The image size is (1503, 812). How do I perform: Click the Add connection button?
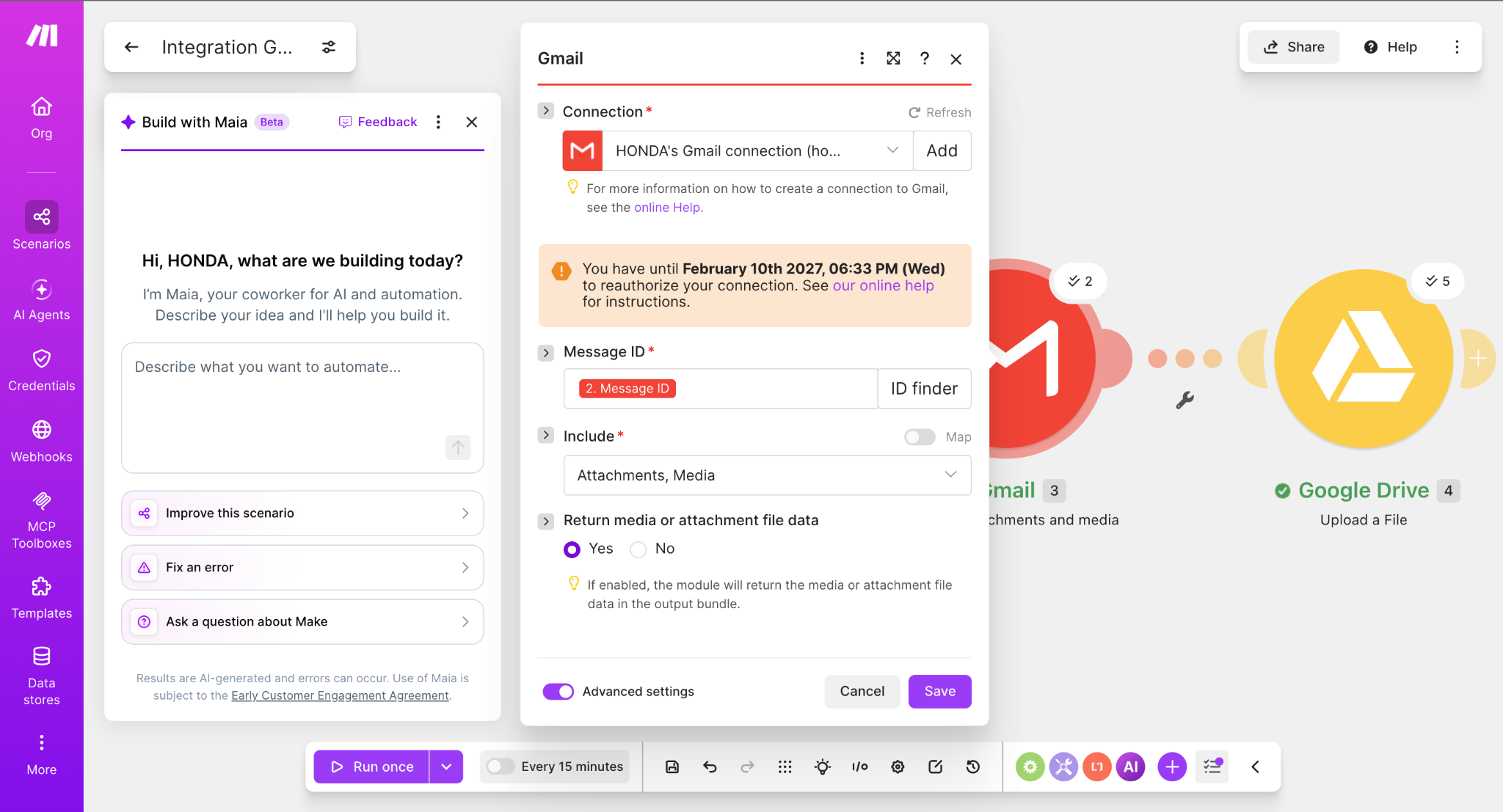[942, 150]
